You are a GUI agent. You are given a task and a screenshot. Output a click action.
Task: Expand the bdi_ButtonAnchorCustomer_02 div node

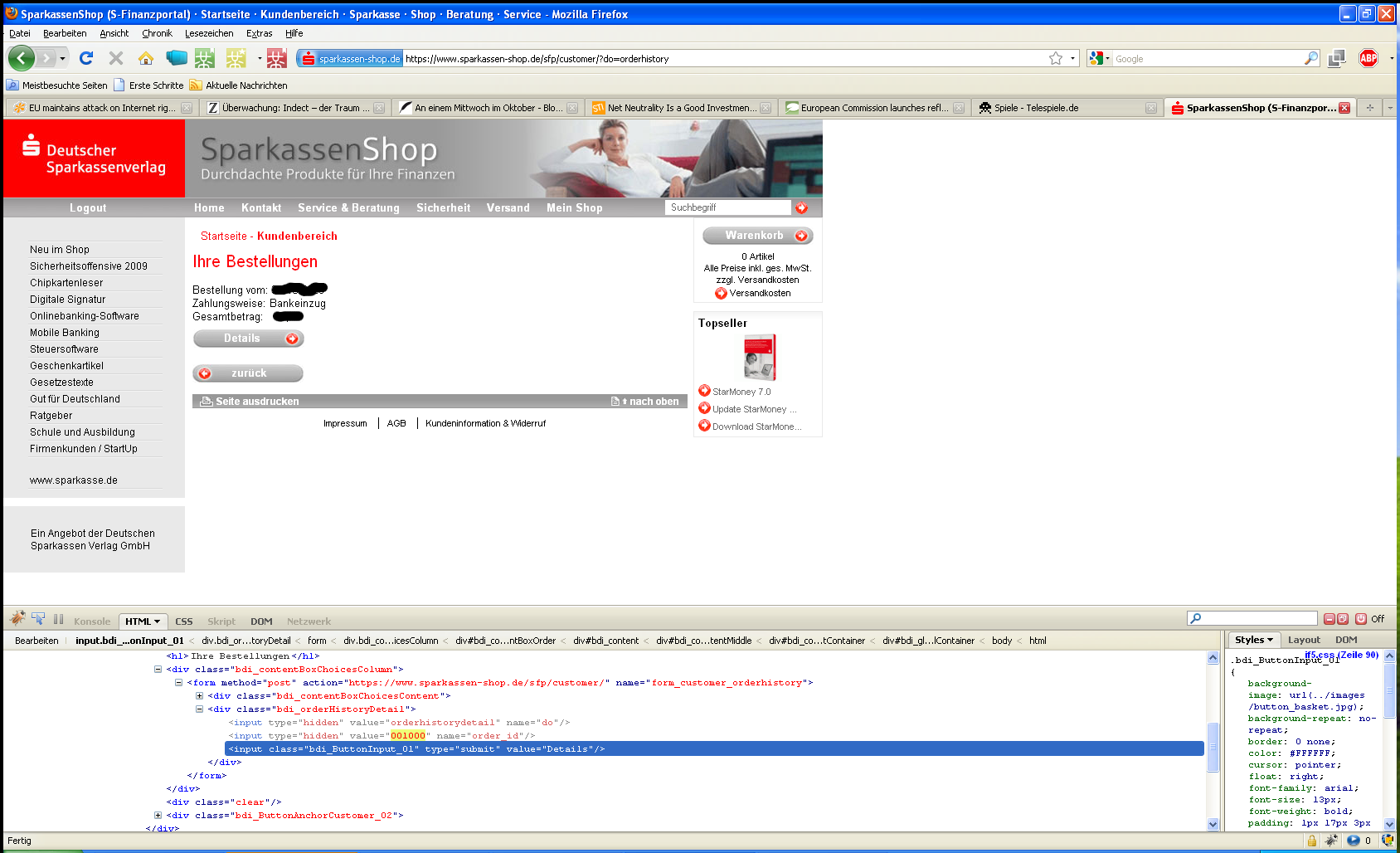158,816
